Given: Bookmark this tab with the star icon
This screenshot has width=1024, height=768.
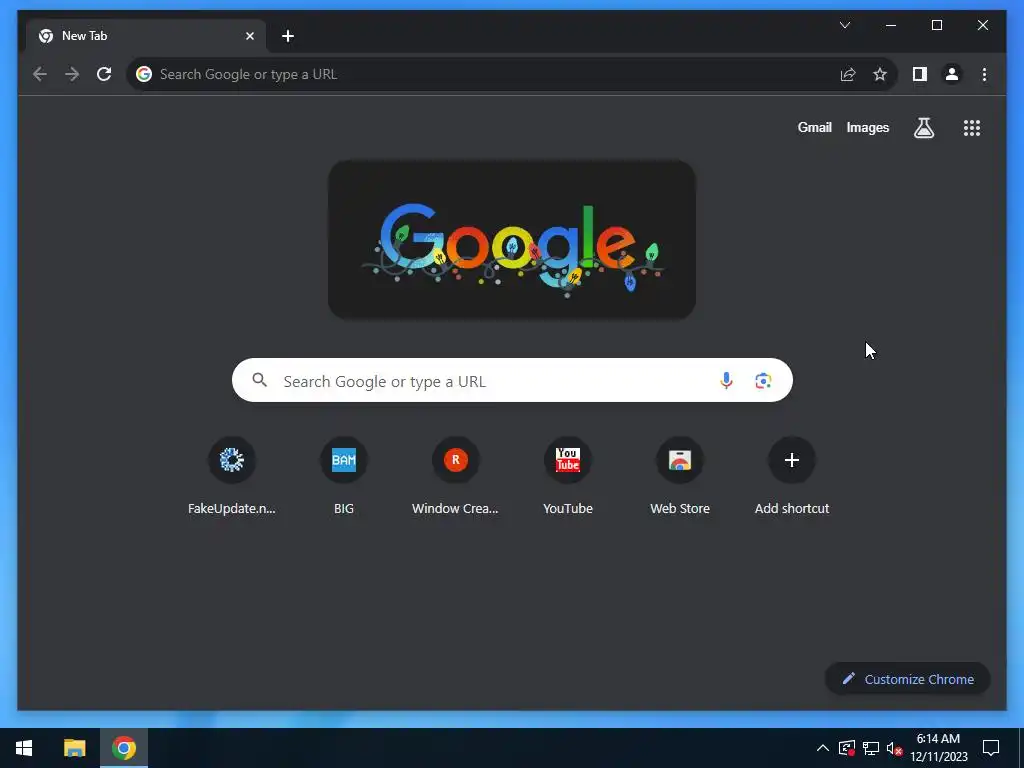Looking at the screenshot, I should click(880, 74).
